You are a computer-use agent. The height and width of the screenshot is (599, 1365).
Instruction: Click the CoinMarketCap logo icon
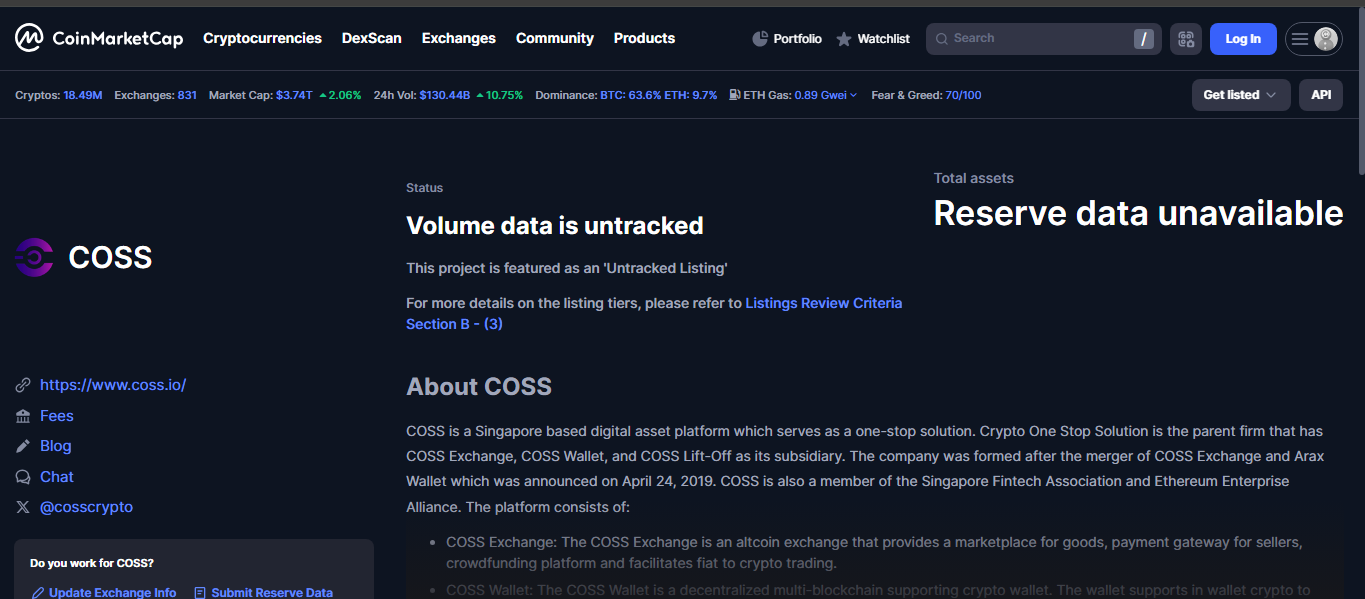[29, 39]
